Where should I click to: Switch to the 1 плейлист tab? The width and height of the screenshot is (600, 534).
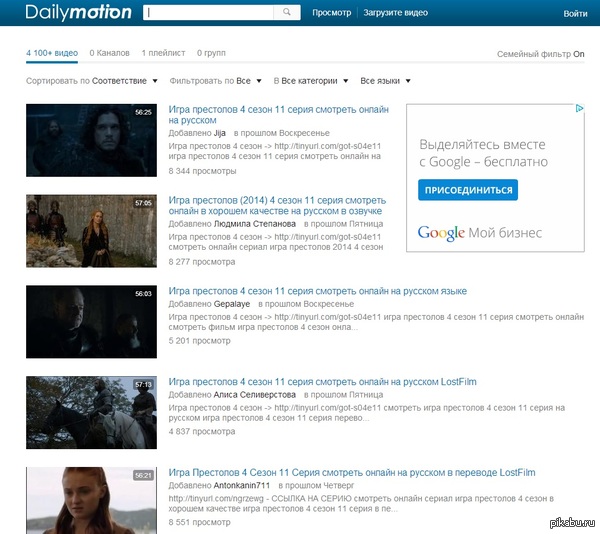163,51
